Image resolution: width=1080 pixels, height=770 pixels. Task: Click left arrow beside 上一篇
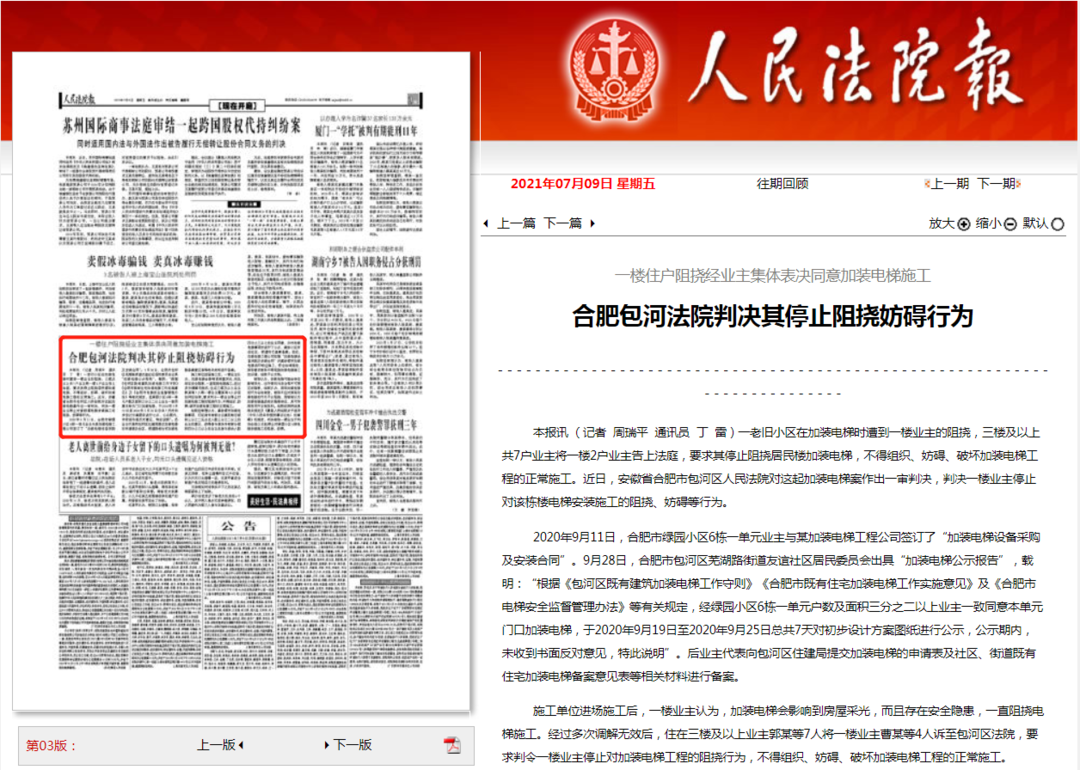click(486, 223)
